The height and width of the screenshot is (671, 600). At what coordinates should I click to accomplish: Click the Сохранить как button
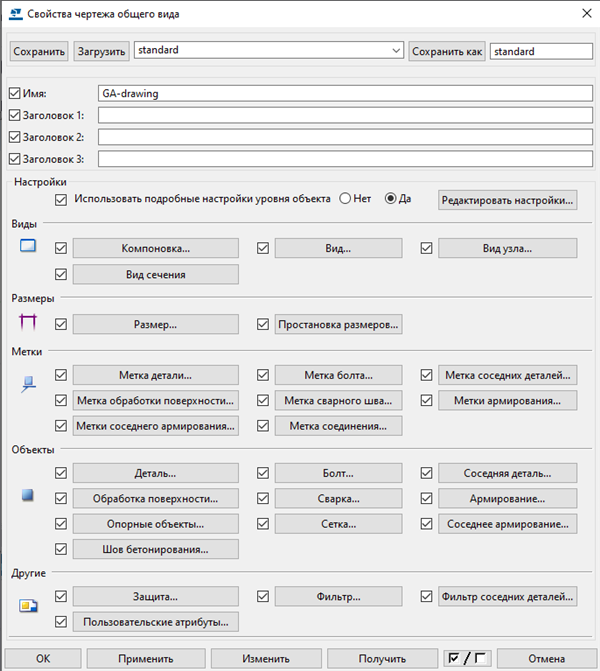pyautogui.click(x=447, y=51)
